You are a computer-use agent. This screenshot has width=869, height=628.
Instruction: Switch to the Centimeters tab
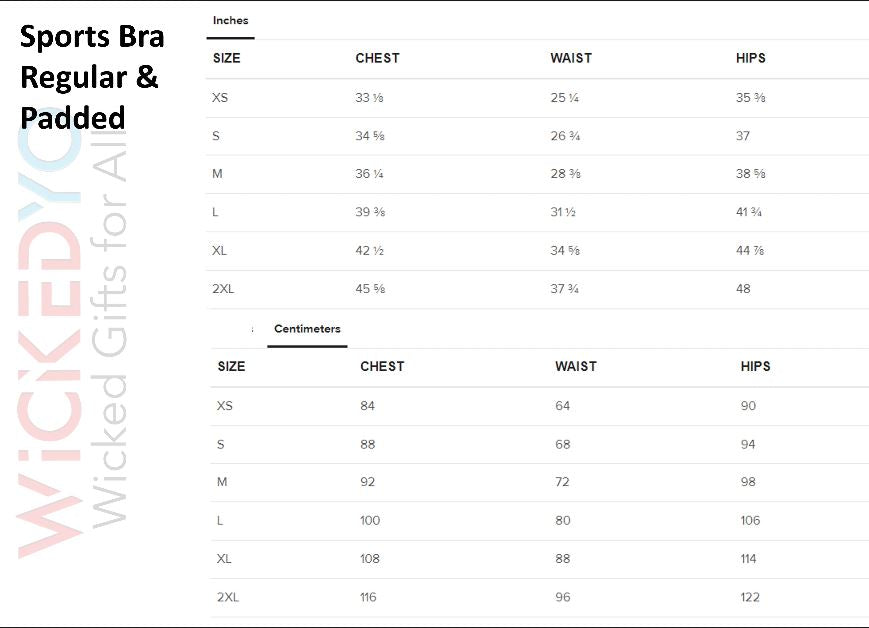pyautogui.click(x=307, y=329)
